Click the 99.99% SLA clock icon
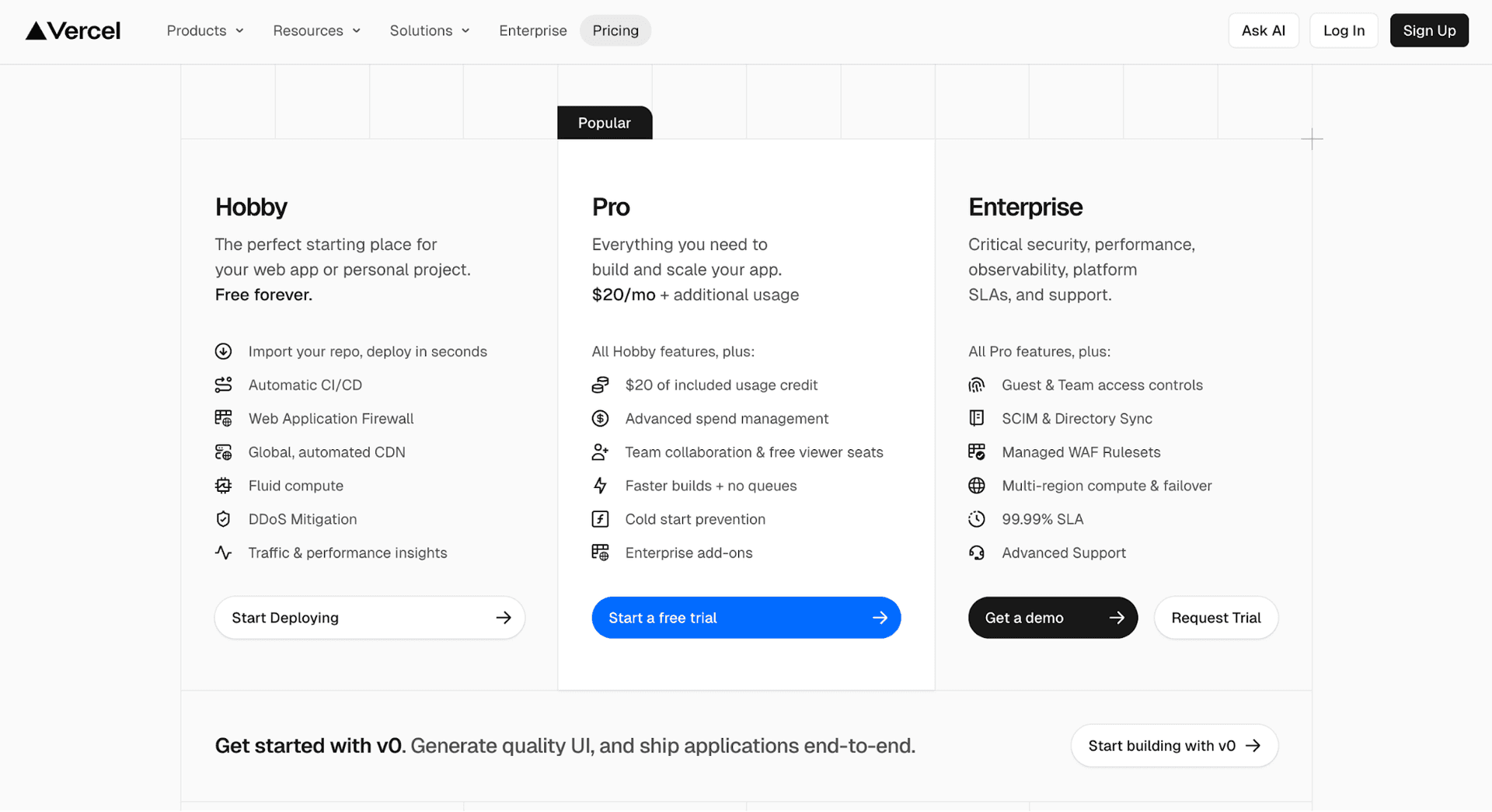This screenshot has height=812, width=1492. (976, 518)
